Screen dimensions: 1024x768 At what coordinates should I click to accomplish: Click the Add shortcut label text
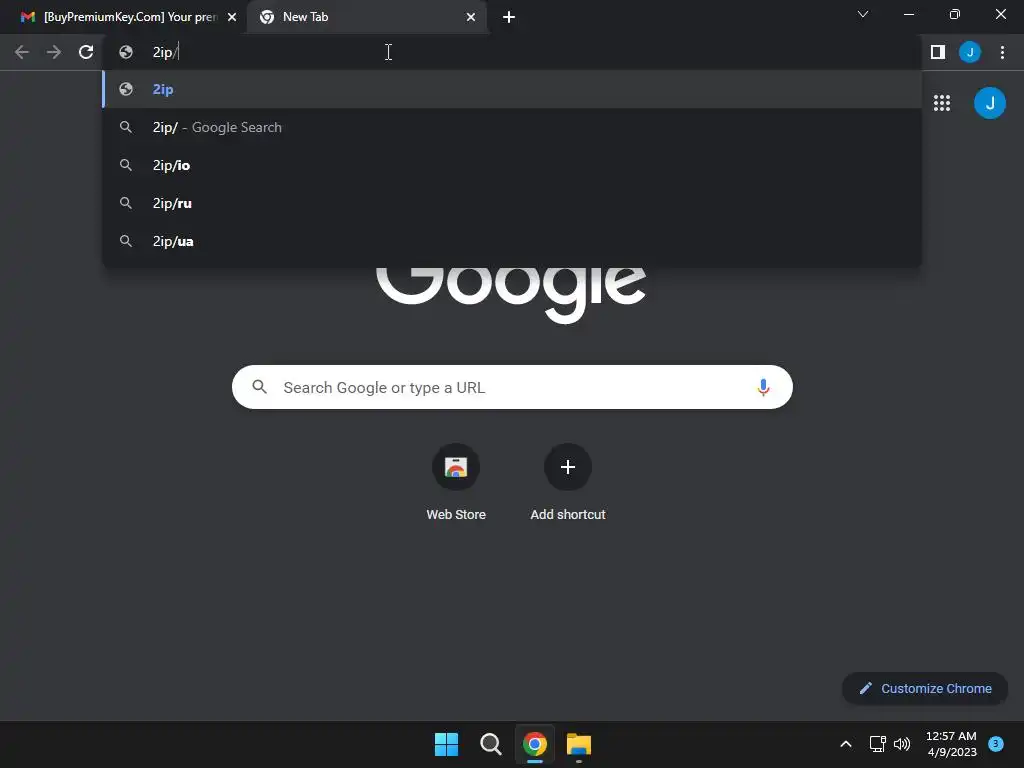click(568, 515)
